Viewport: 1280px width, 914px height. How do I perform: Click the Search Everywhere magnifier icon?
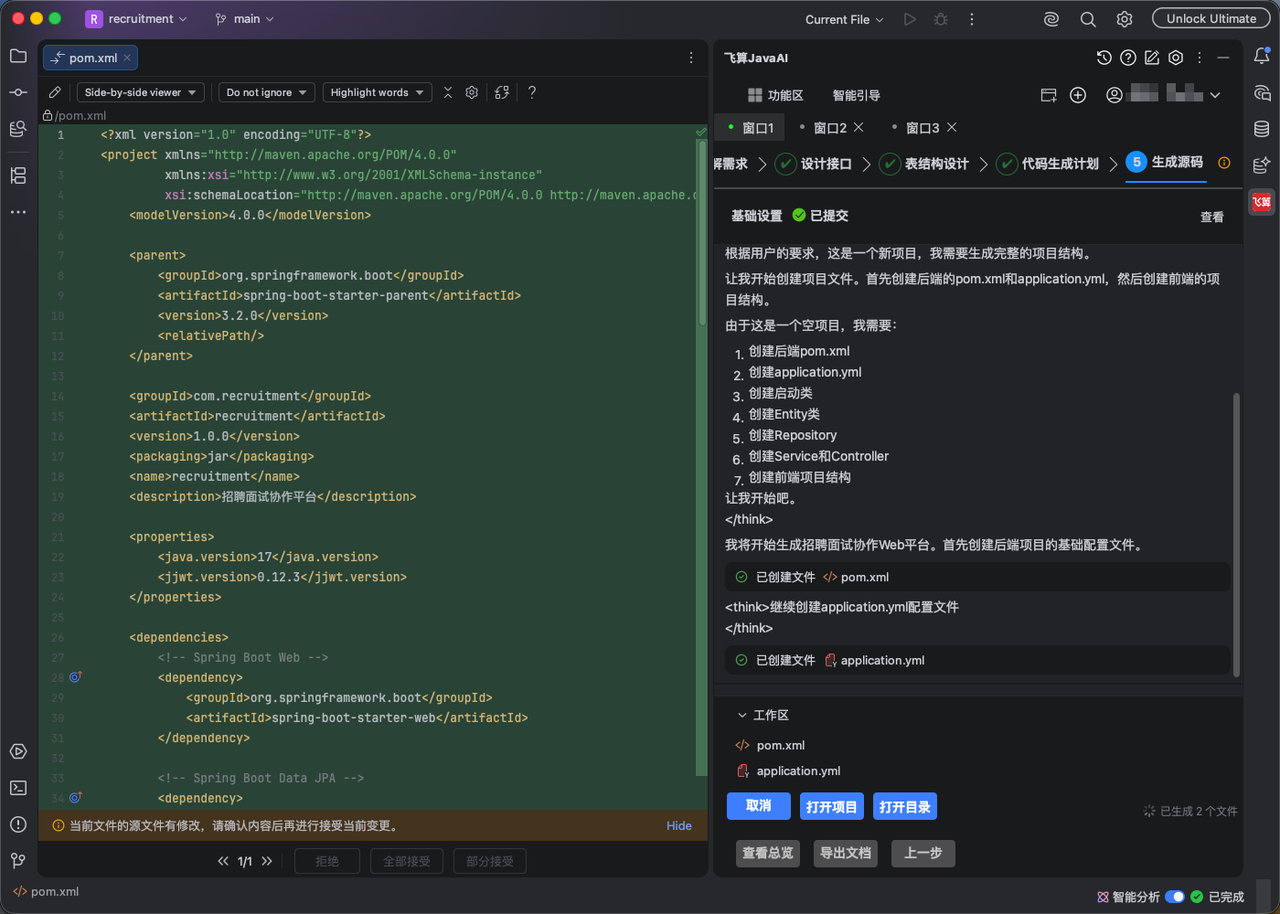click(x=1088, y=19)
